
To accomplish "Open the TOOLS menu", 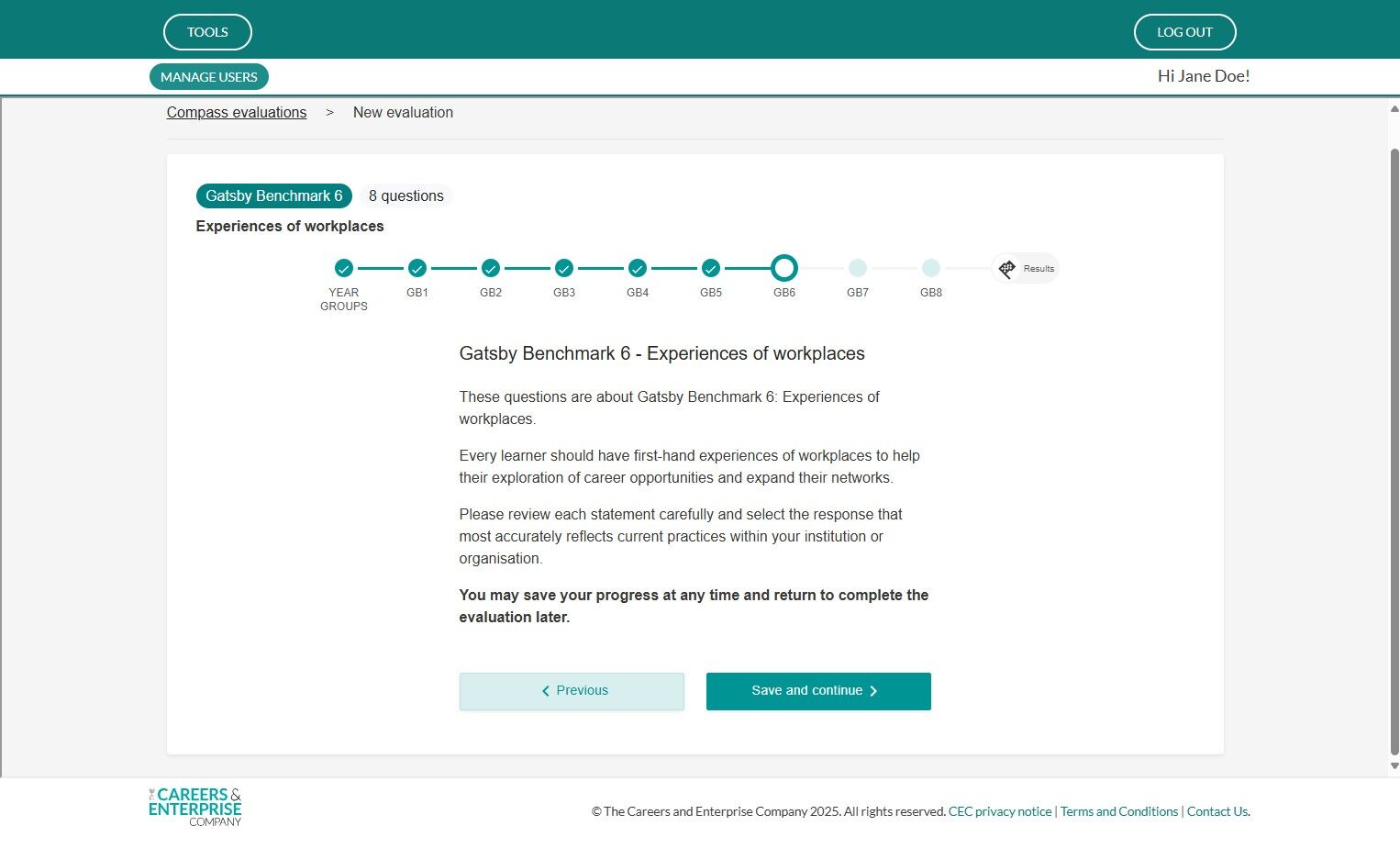I will 206,31.
